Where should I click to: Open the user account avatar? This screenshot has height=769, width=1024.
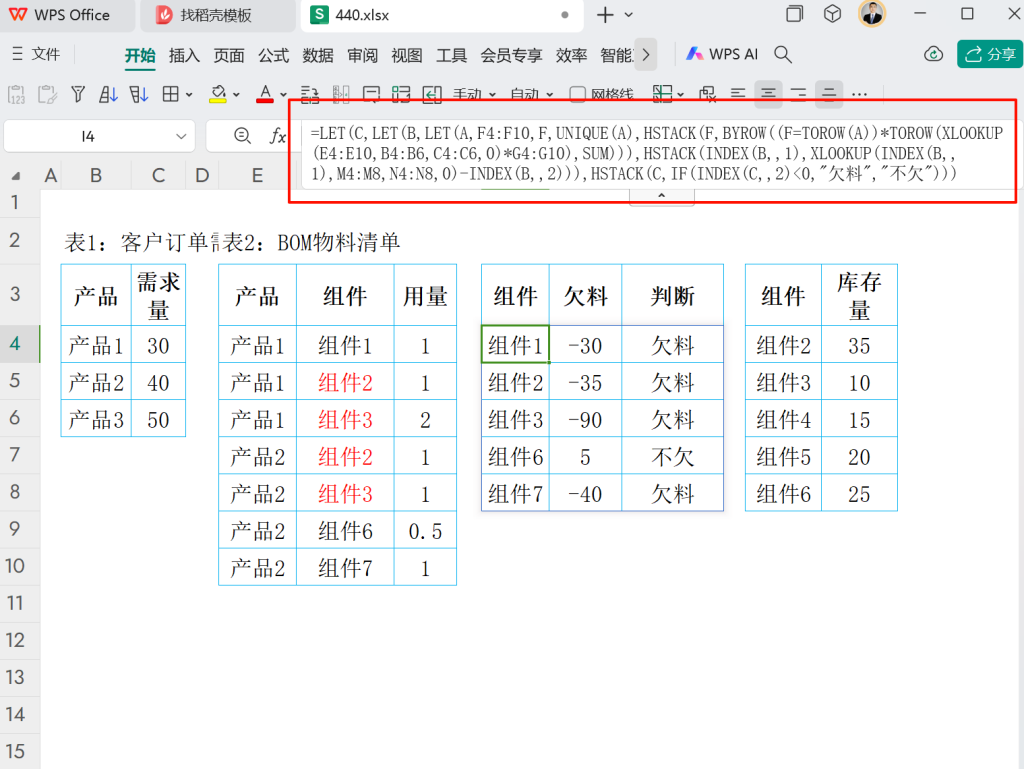pos(872,14)
